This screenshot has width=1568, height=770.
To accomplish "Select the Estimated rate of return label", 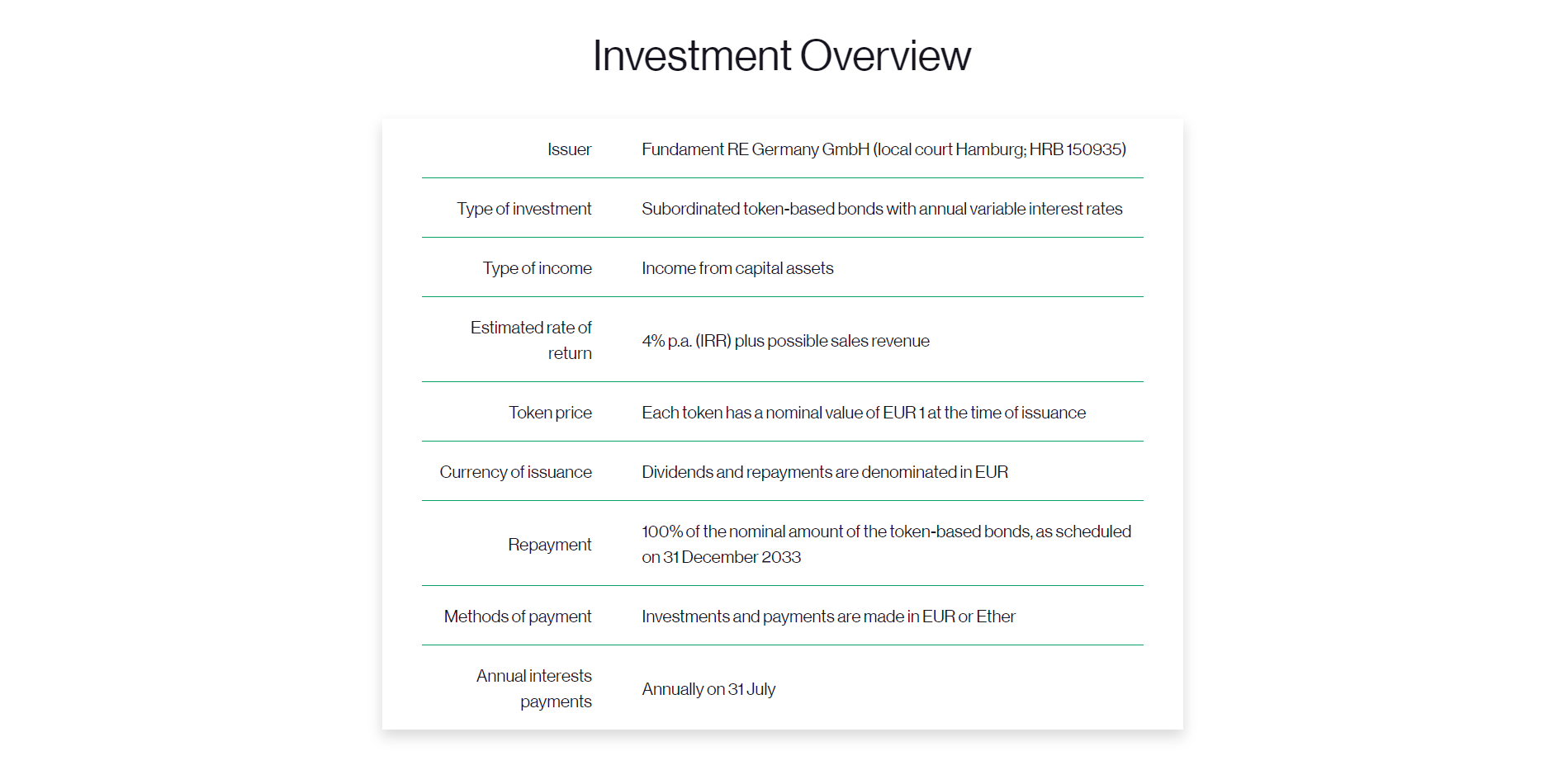I will (531, 340).
